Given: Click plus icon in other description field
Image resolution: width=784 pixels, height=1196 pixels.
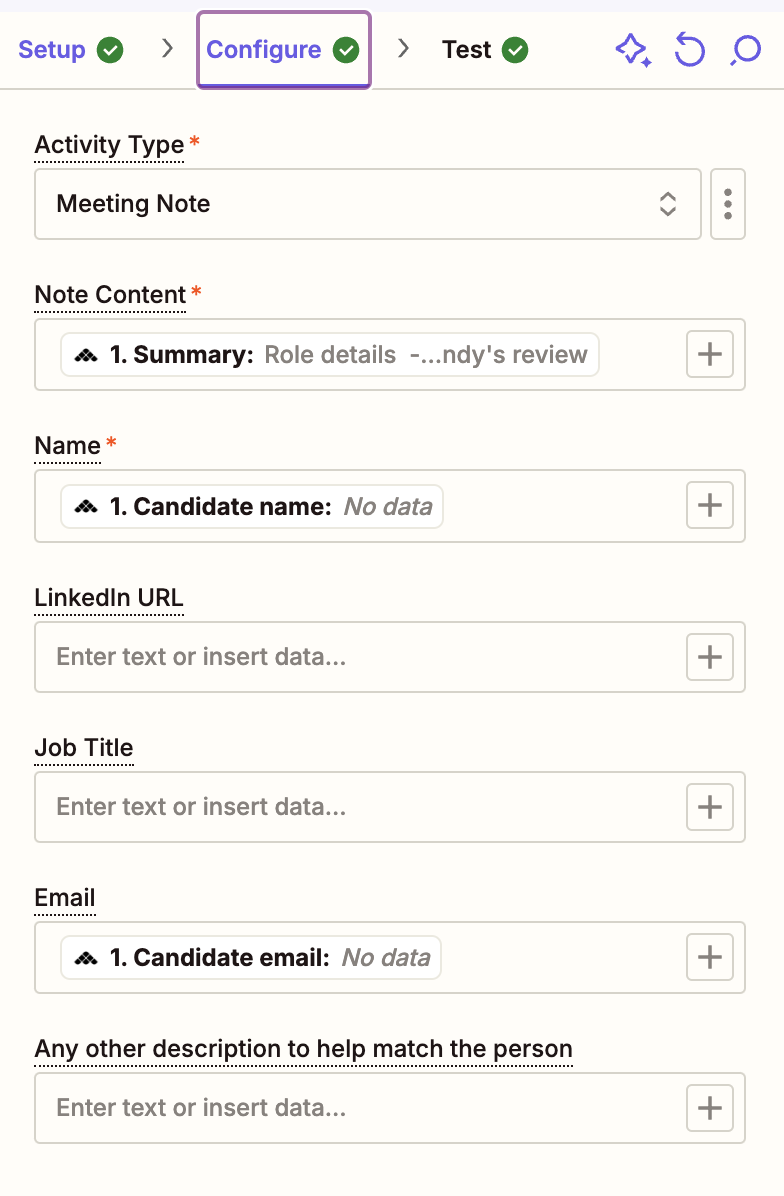Looking at the screenshot, I should 709,1108.
